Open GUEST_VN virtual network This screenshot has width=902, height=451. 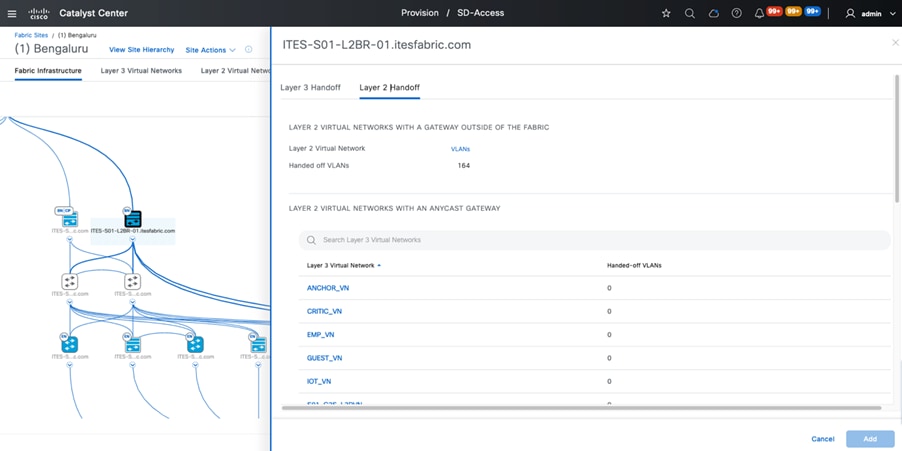point(324,358)
